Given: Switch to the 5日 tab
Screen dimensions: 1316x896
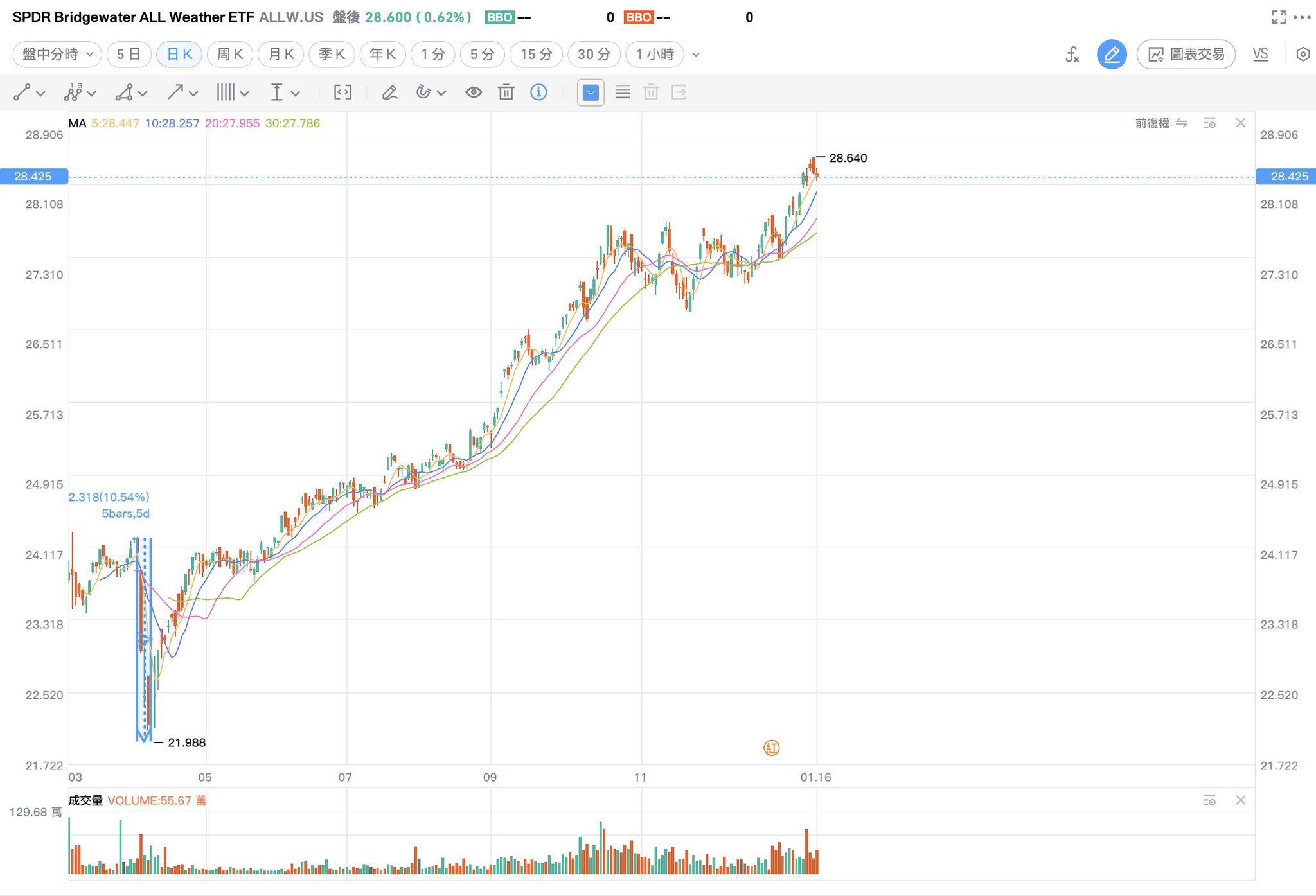Looking at the screenshot, I should [129, 55].
